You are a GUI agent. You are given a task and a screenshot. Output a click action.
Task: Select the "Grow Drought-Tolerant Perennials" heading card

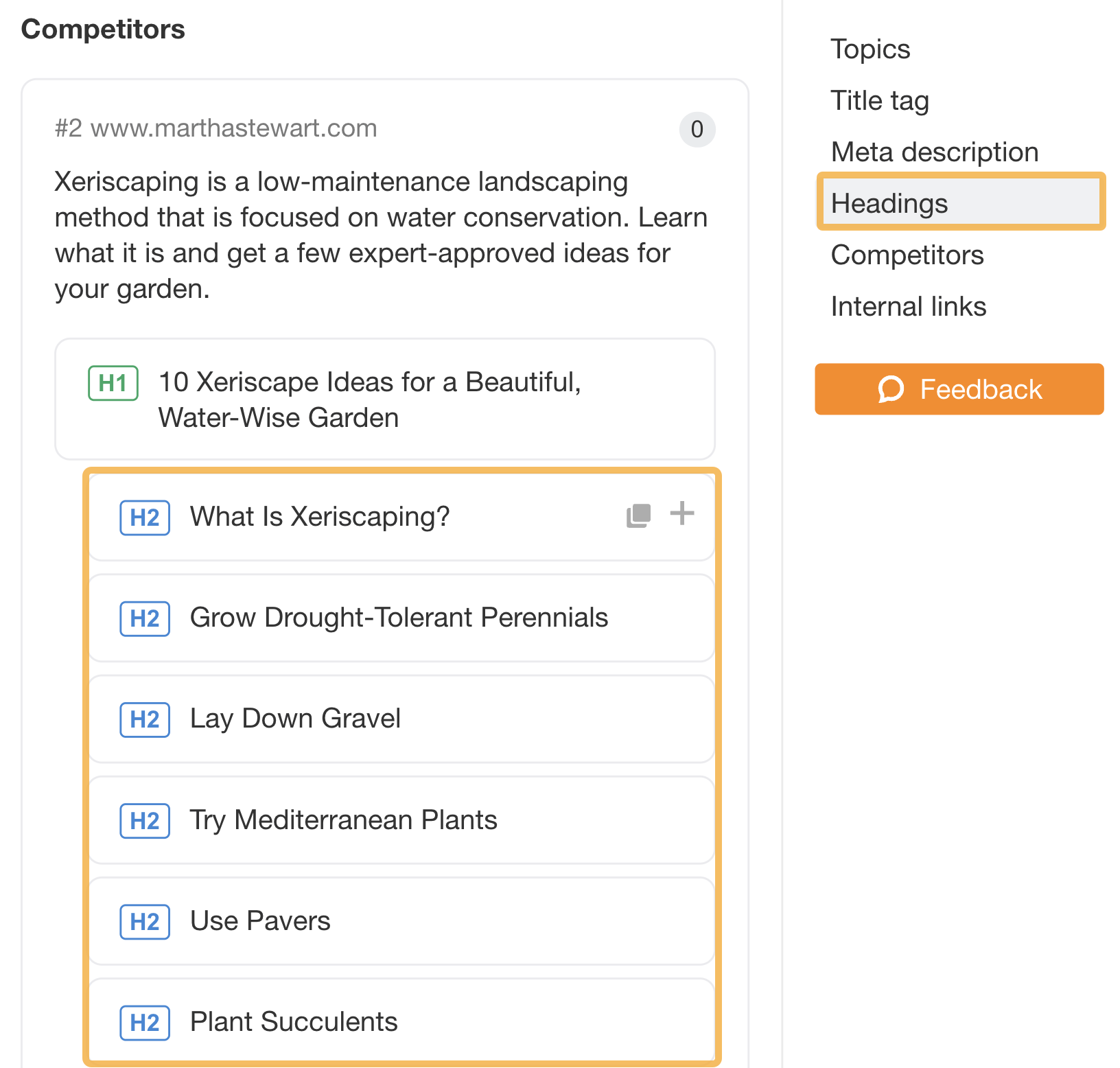(x=399, y=617)
